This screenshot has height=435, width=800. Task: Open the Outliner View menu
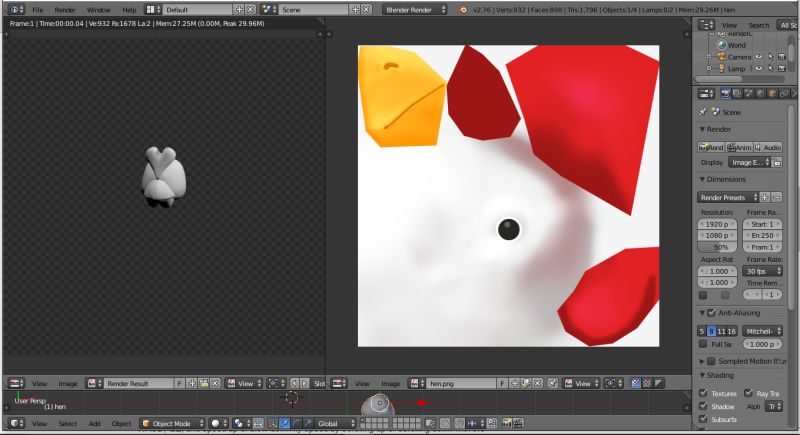729,25
